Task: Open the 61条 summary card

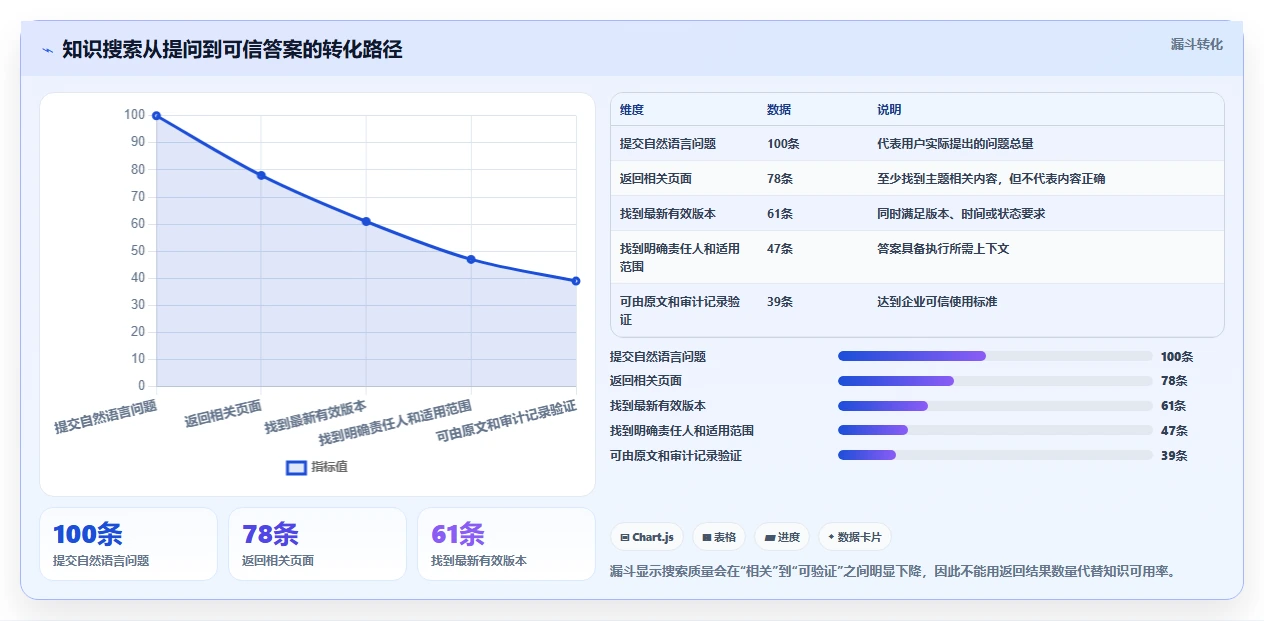Action: tap(506, 544)
